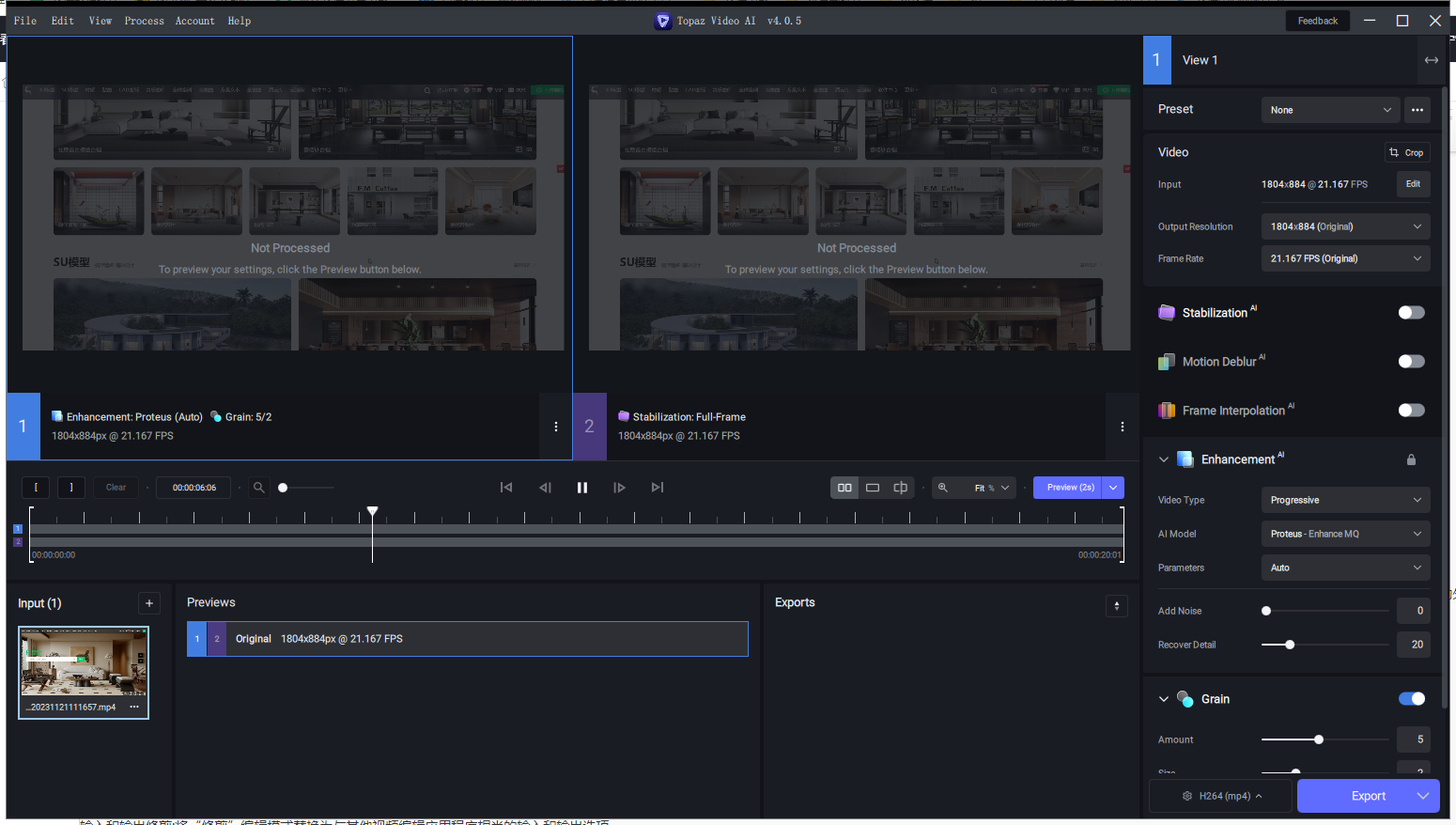Click the Clear trim button
Viewport: 1456px width, 825px height.
(116, 487)
